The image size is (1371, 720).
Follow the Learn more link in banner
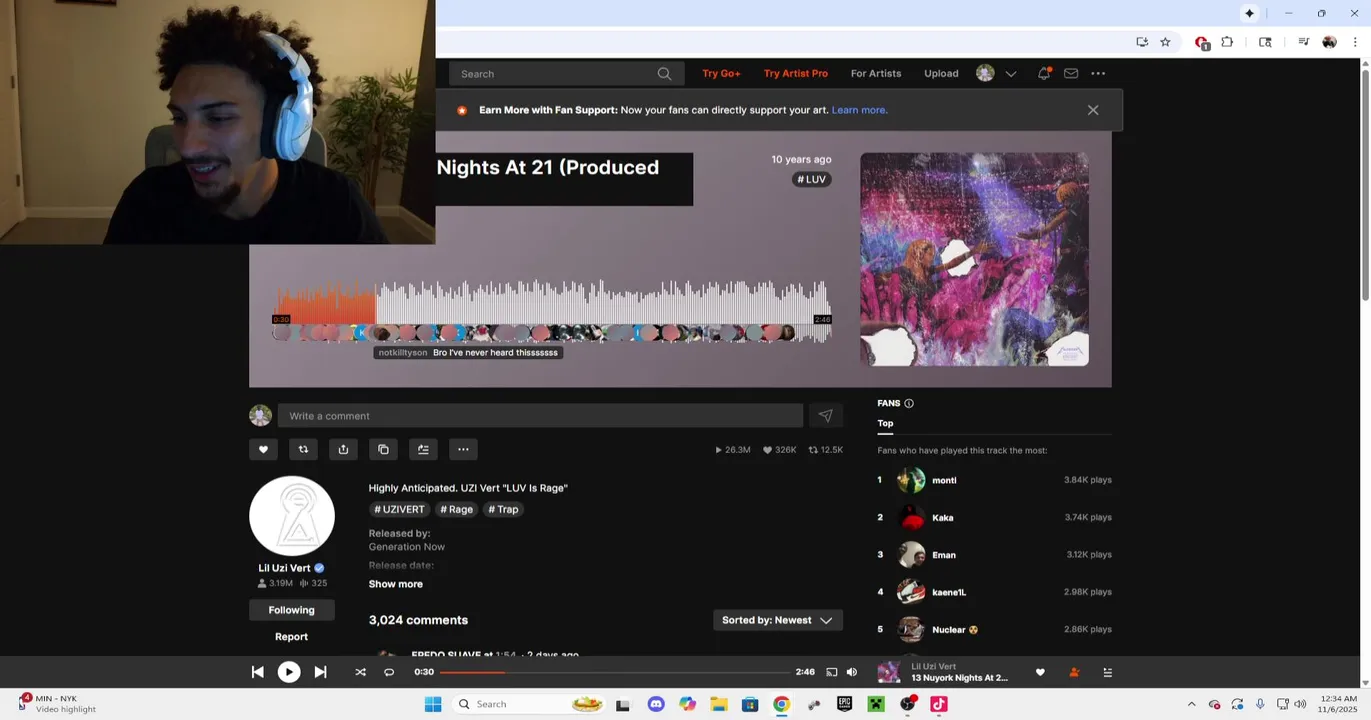(x=859, y=110)
